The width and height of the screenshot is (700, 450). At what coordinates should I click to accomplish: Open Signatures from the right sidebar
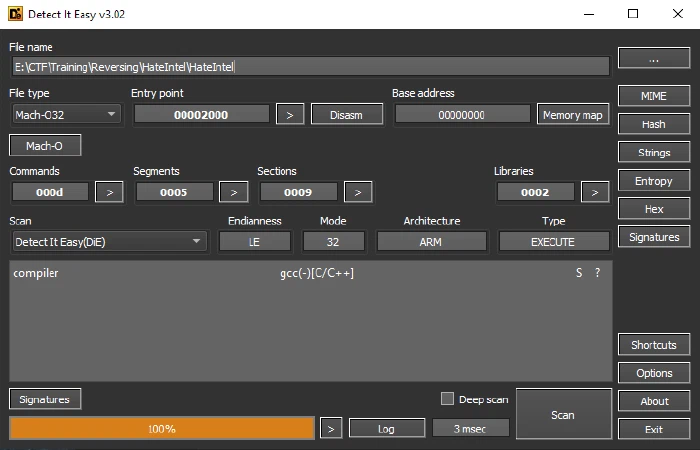(x=654, y=237)
